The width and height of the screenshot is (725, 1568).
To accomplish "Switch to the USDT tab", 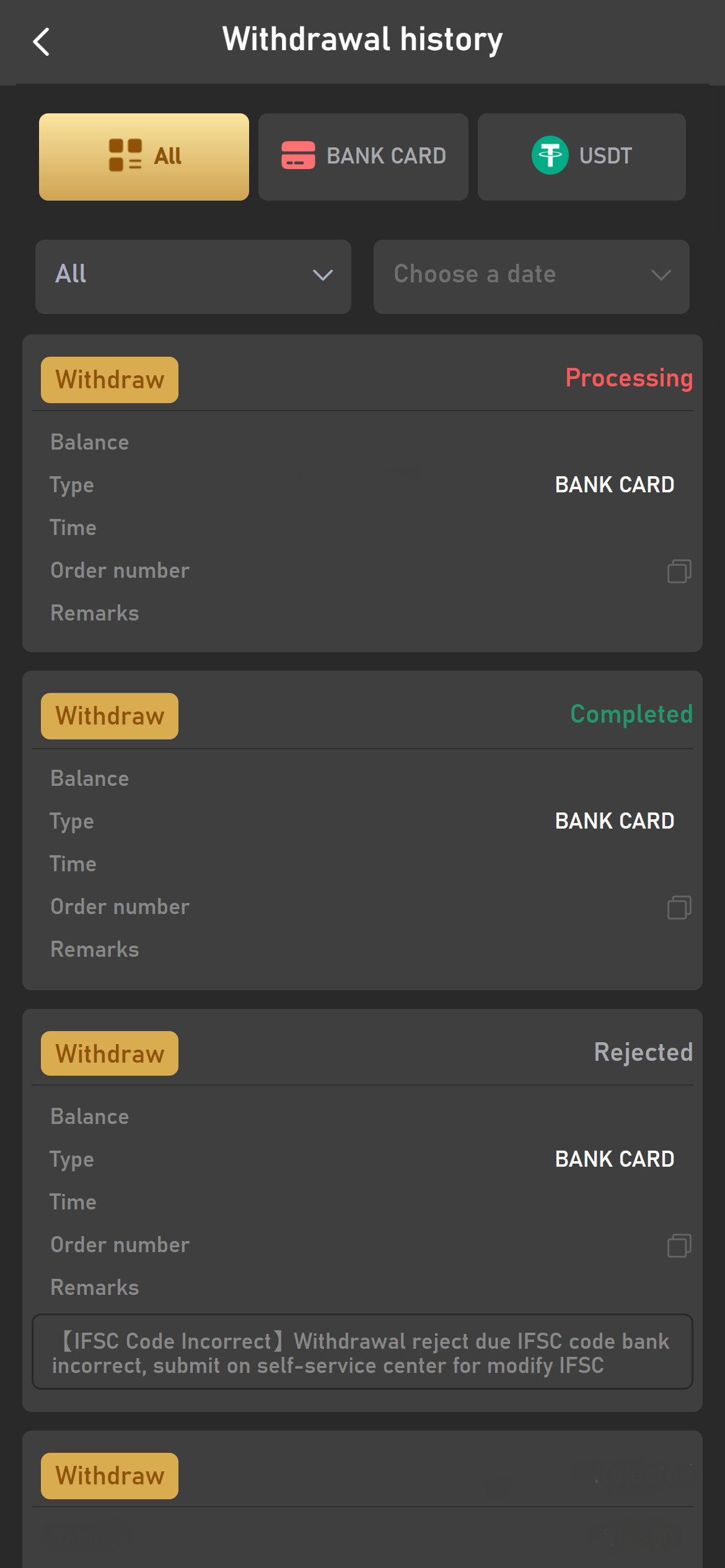I will coord(581,157).
